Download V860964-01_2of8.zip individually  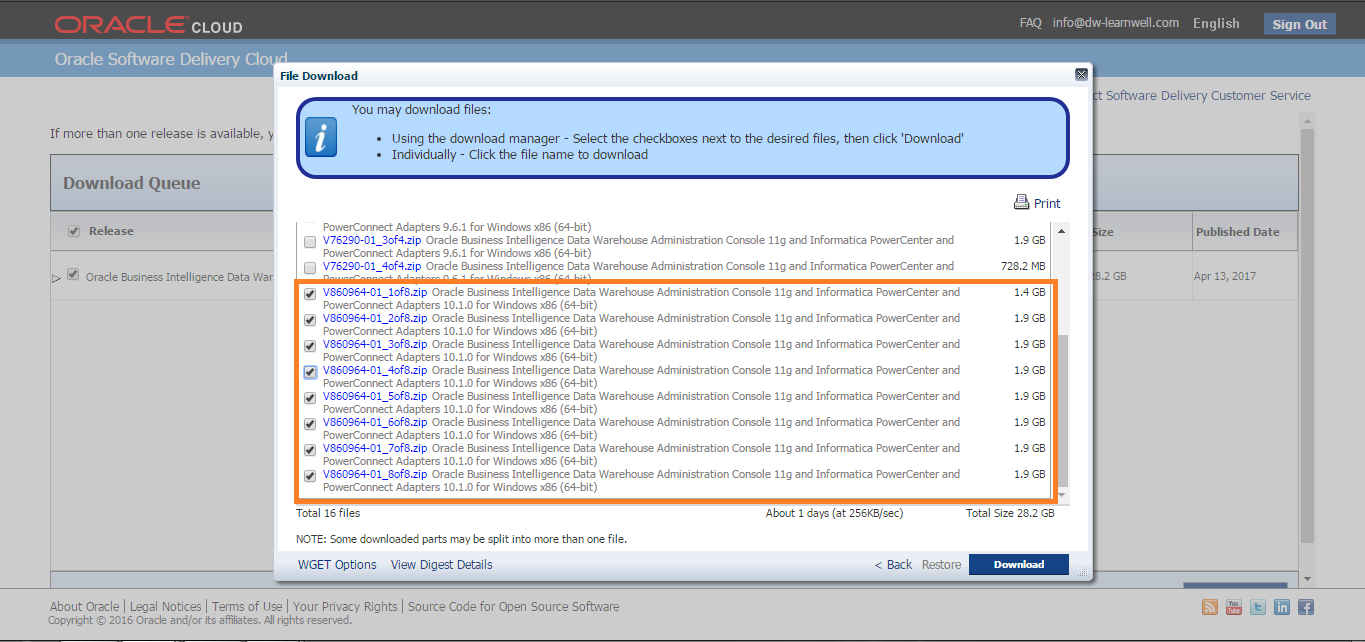coord(375,319)
